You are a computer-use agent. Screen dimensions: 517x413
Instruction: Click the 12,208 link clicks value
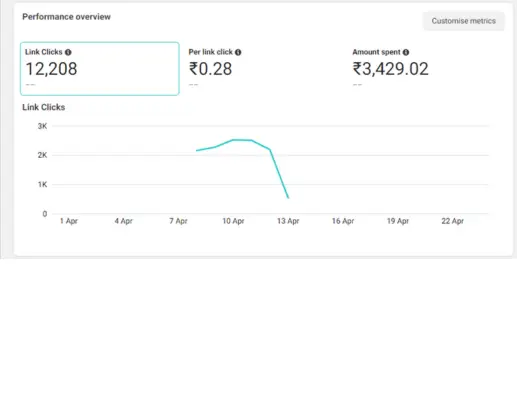click(51, 69)
